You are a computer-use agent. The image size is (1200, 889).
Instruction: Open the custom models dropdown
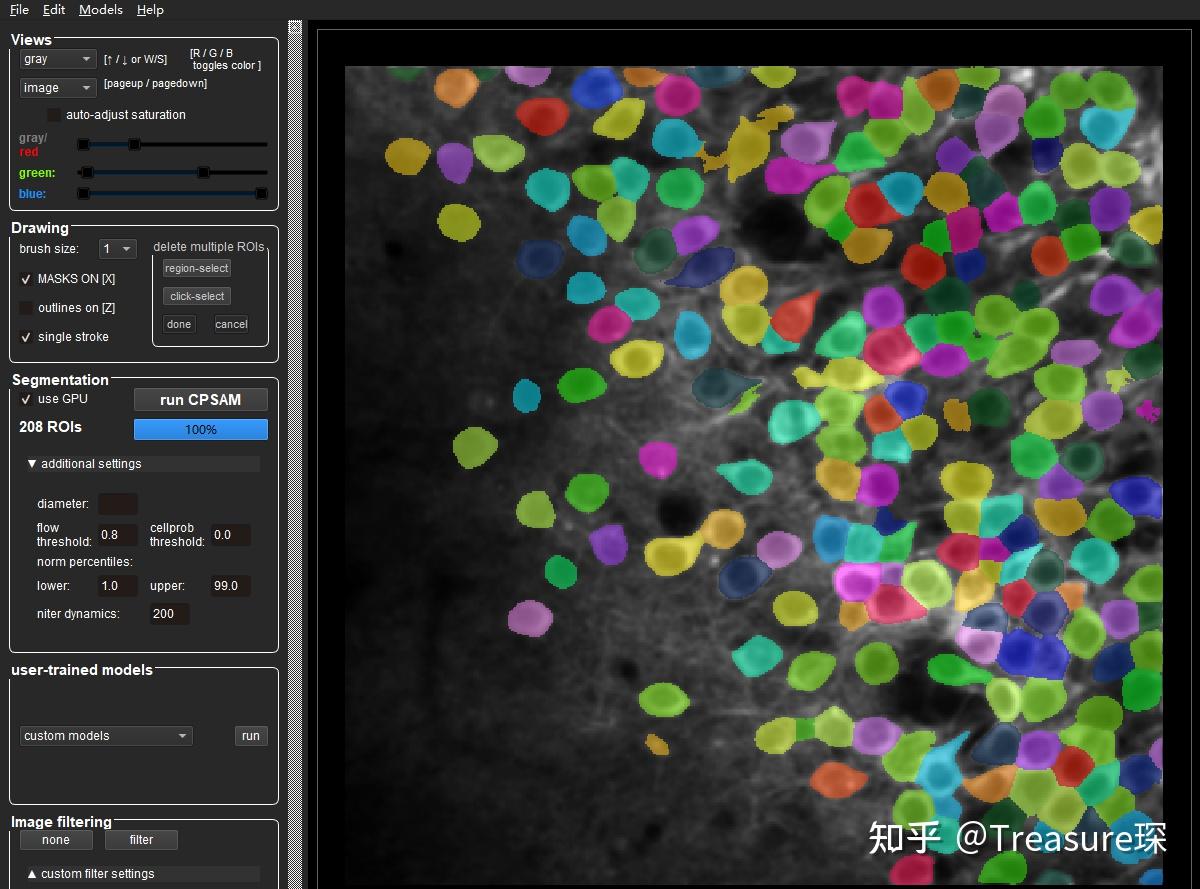tap(106, 736)
